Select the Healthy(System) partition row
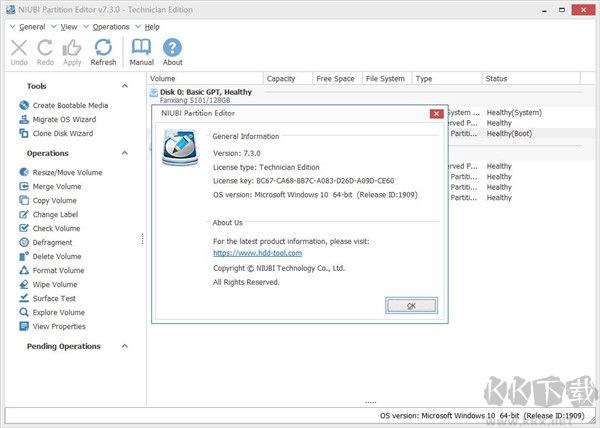 point(514,112)
